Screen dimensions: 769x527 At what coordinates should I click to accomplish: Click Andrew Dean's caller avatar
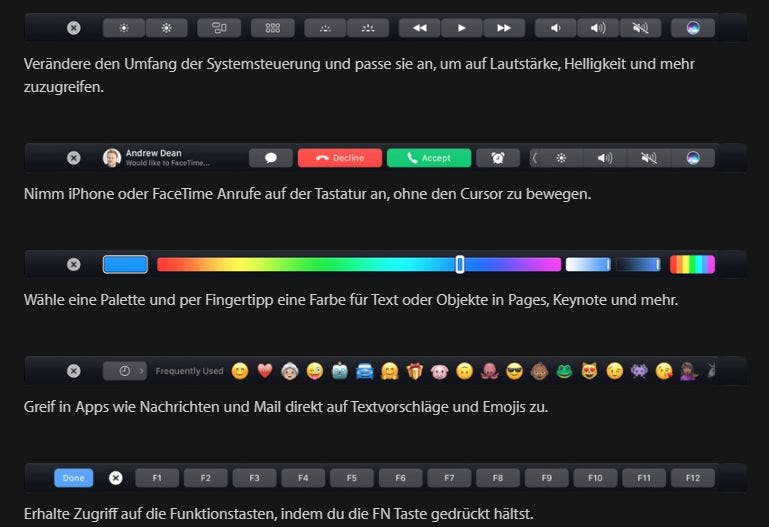(112, 158)
